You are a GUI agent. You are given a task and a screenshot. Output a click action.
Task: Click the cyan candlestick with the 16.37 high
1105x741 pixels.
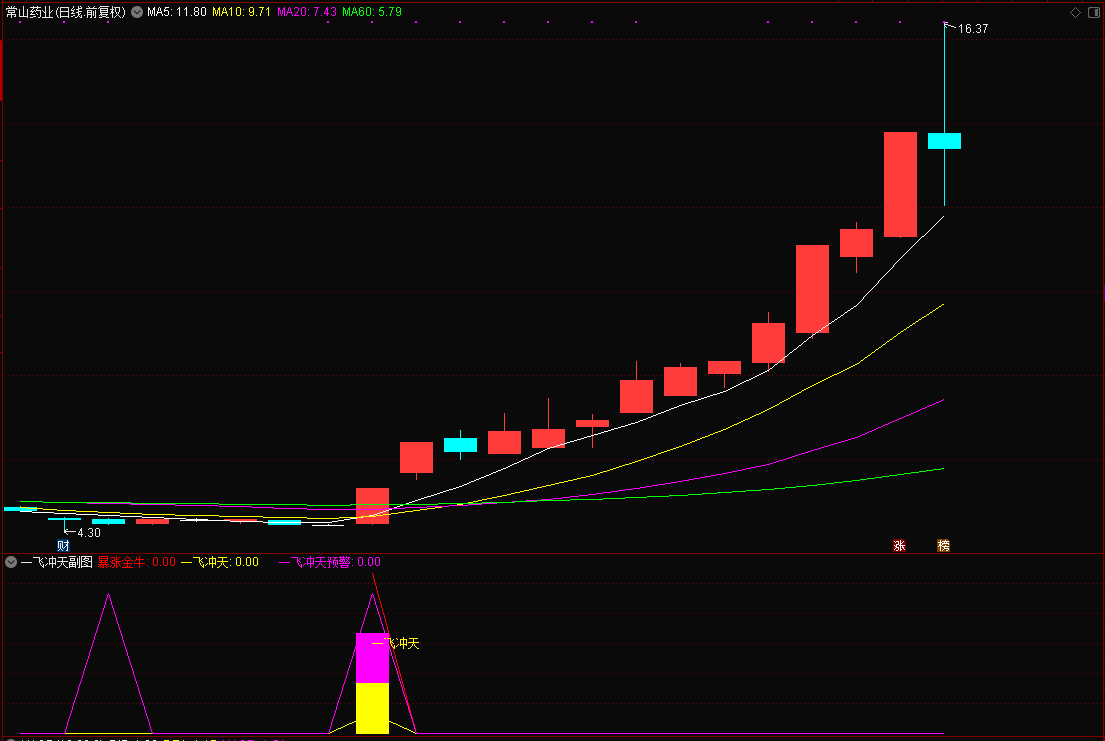click(944, 141)
